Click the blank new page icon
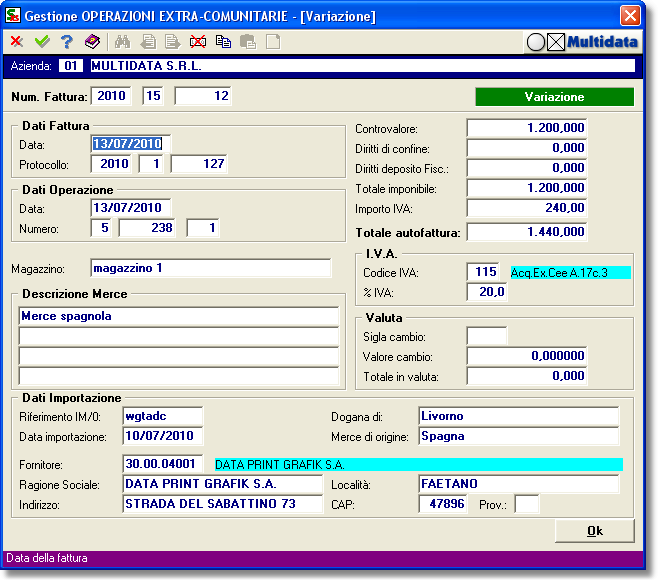658x582 pixels. point(273,42)
